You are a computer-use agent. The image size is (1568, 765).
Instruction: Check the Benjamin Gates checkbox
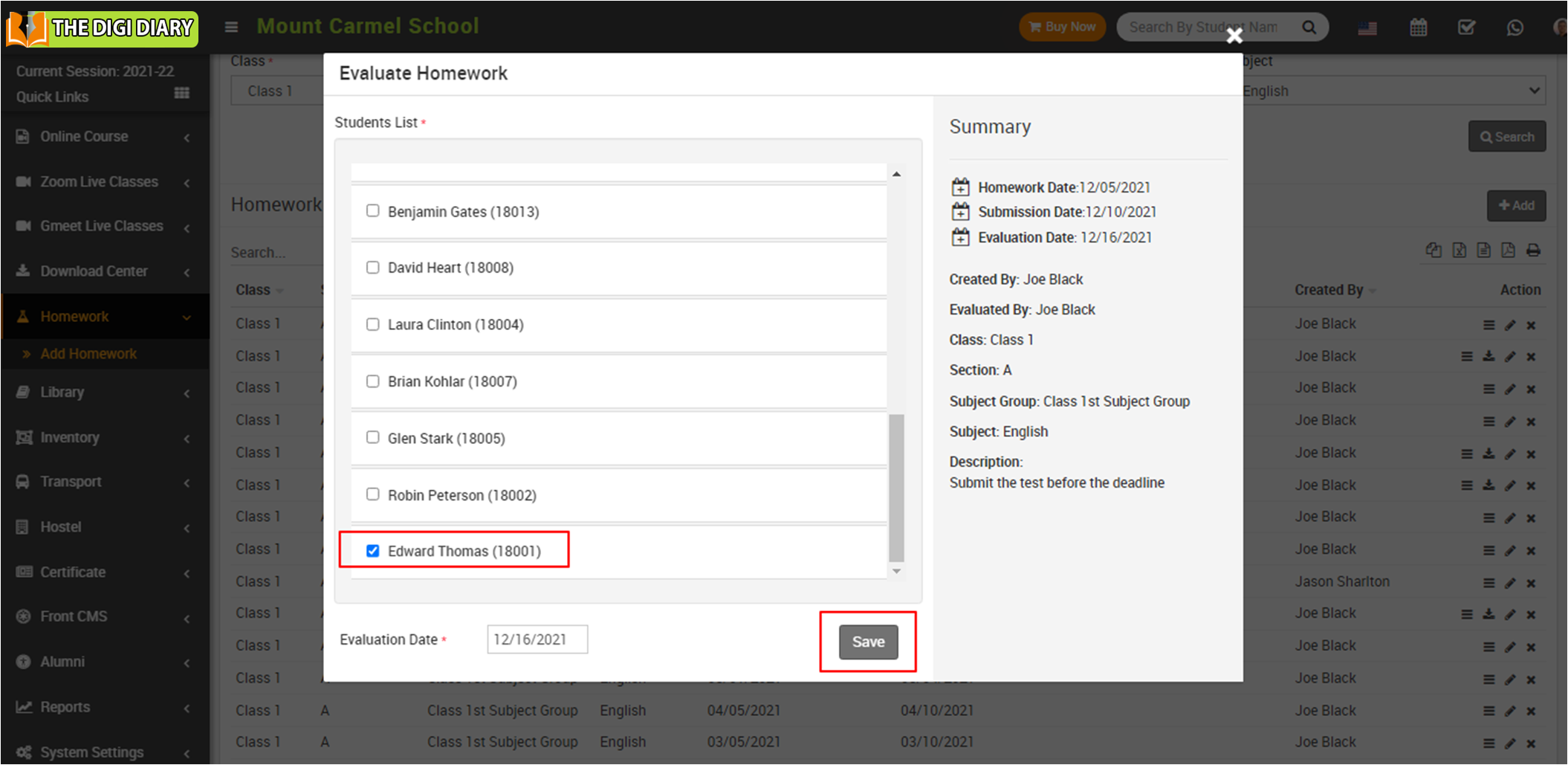tap(373, 211)
